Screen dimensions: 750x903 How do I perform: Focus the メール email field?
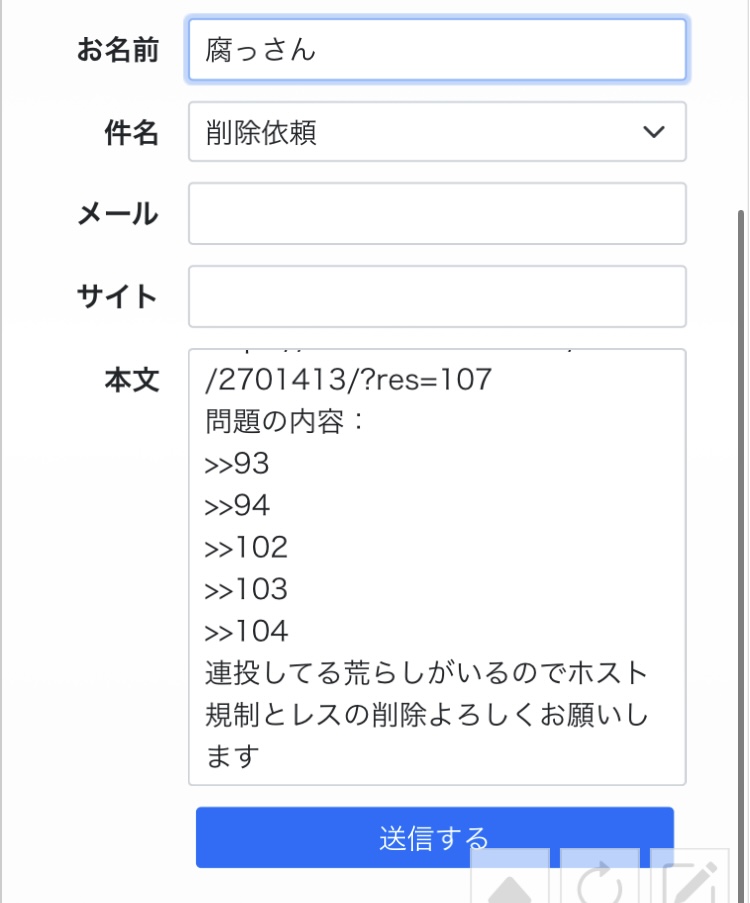pyautogui.click(x=437, y=214)
